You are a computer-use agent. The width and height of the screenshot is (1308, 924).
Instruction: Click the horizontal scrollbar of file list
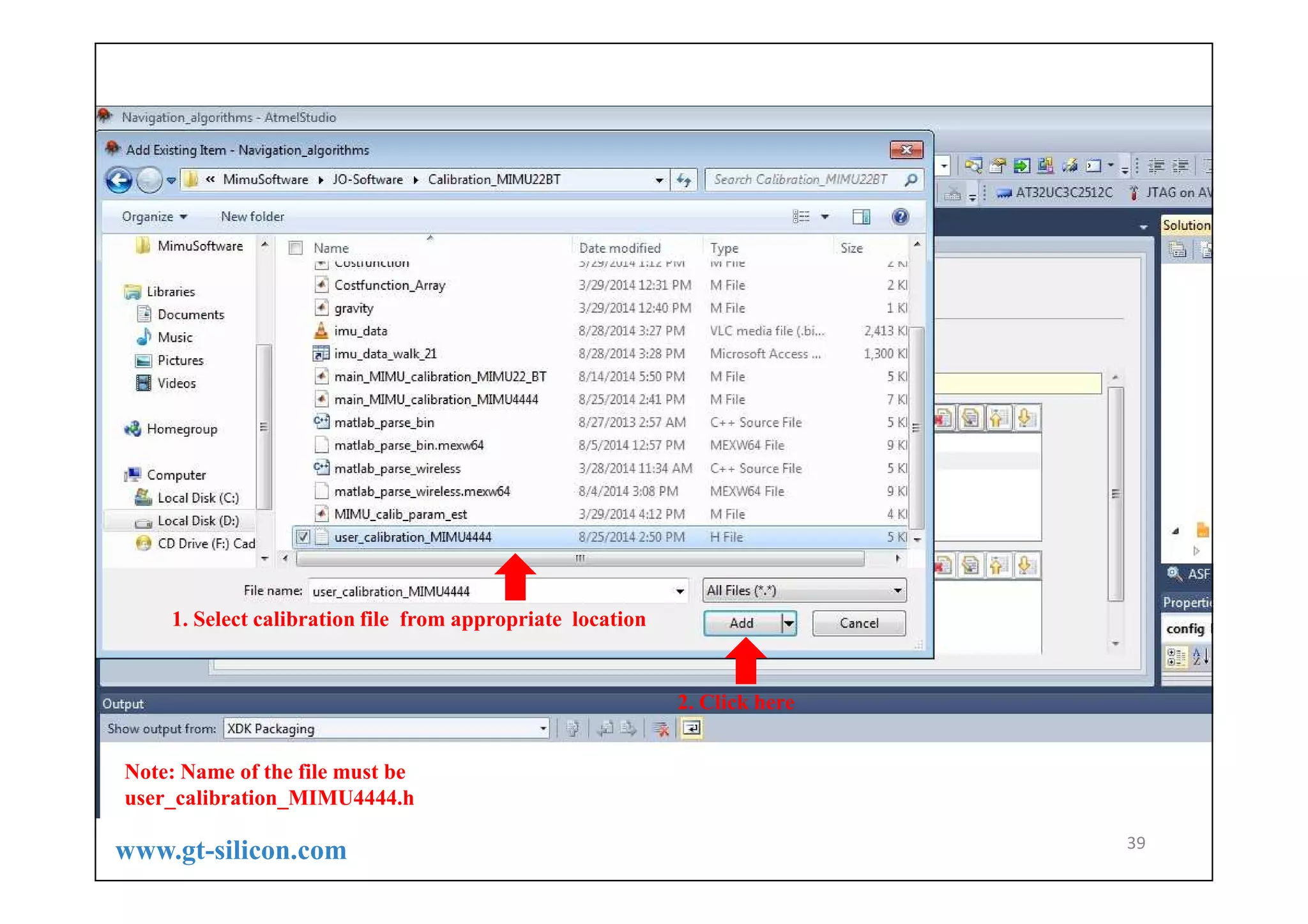pos(580,559)
